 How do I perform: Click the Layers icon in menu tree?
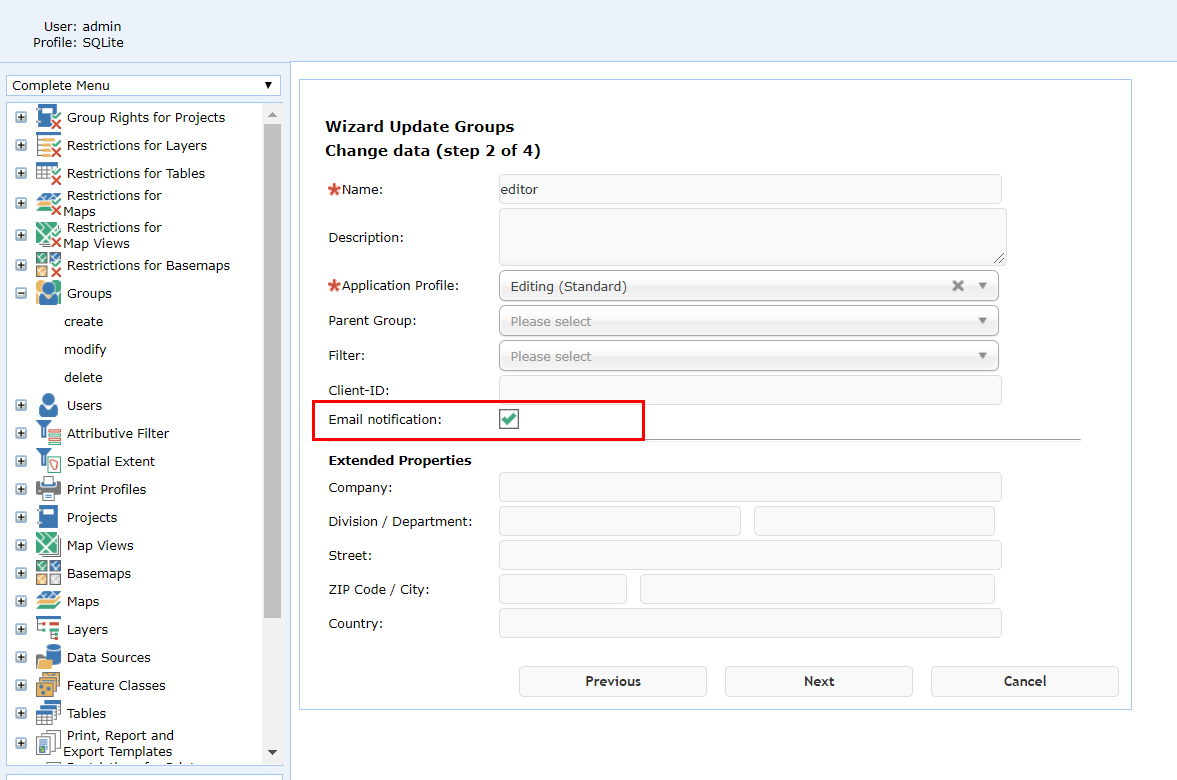tap(48, 629)
